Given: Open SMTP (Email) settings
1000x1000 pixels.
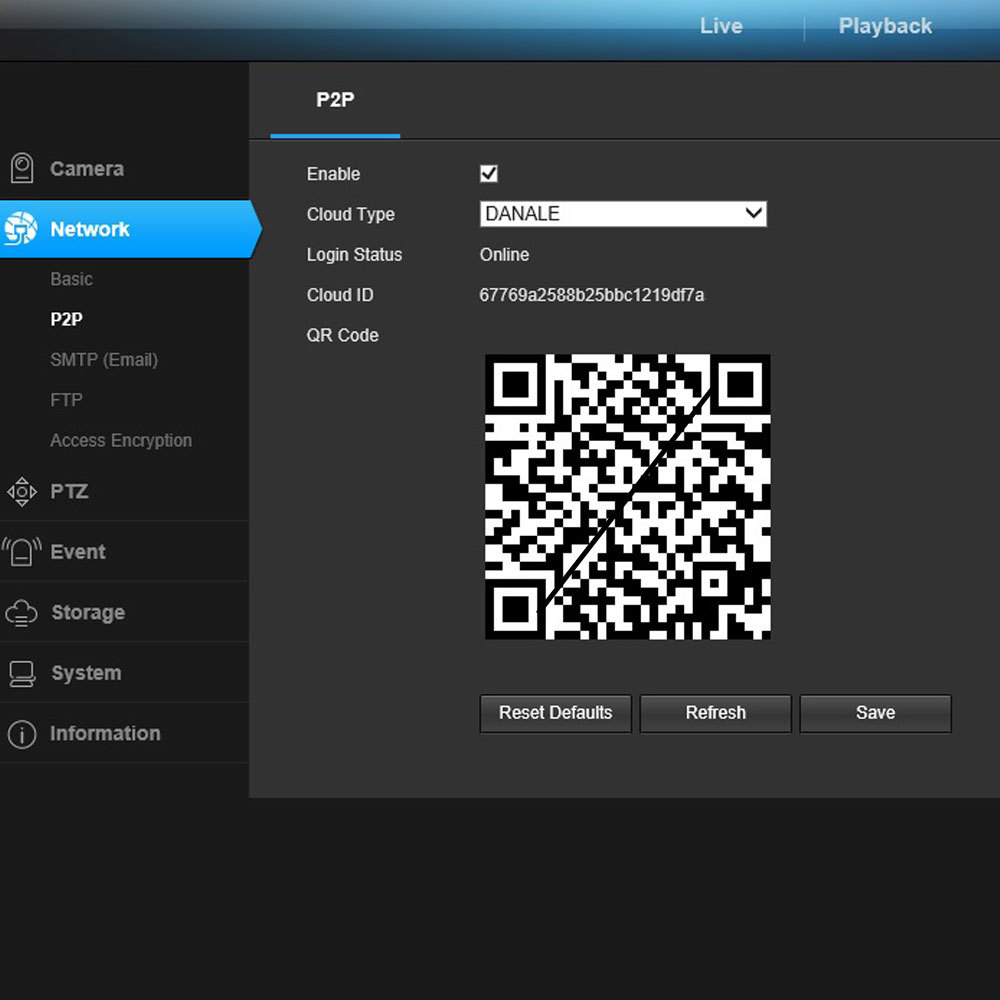Looking at the screenshot, I should (x=104, y=360).
